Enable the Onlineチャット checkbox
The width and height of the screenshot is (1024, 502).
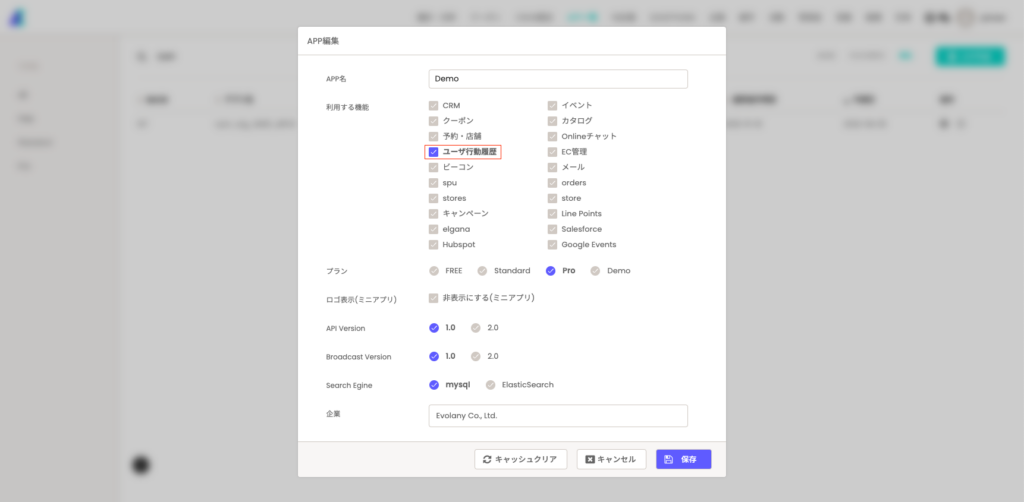552,136
